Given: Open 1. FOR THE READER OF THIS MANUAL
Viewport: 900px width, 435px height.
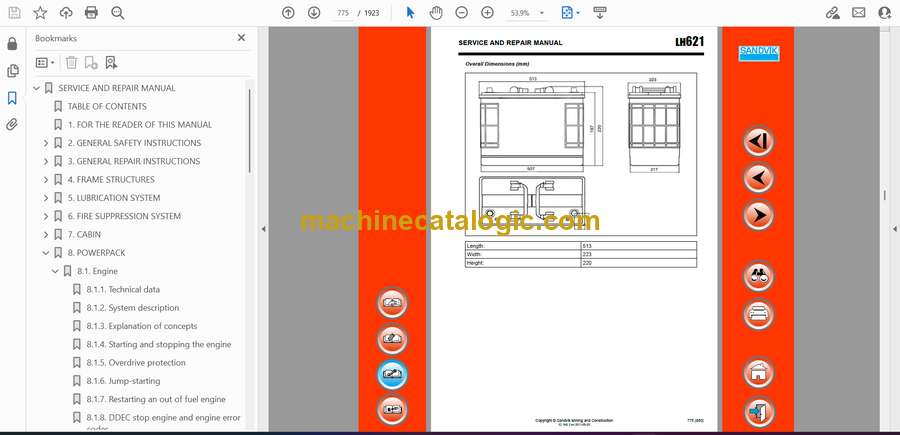Looking at the screenshot, I should [x=139, y=125].
